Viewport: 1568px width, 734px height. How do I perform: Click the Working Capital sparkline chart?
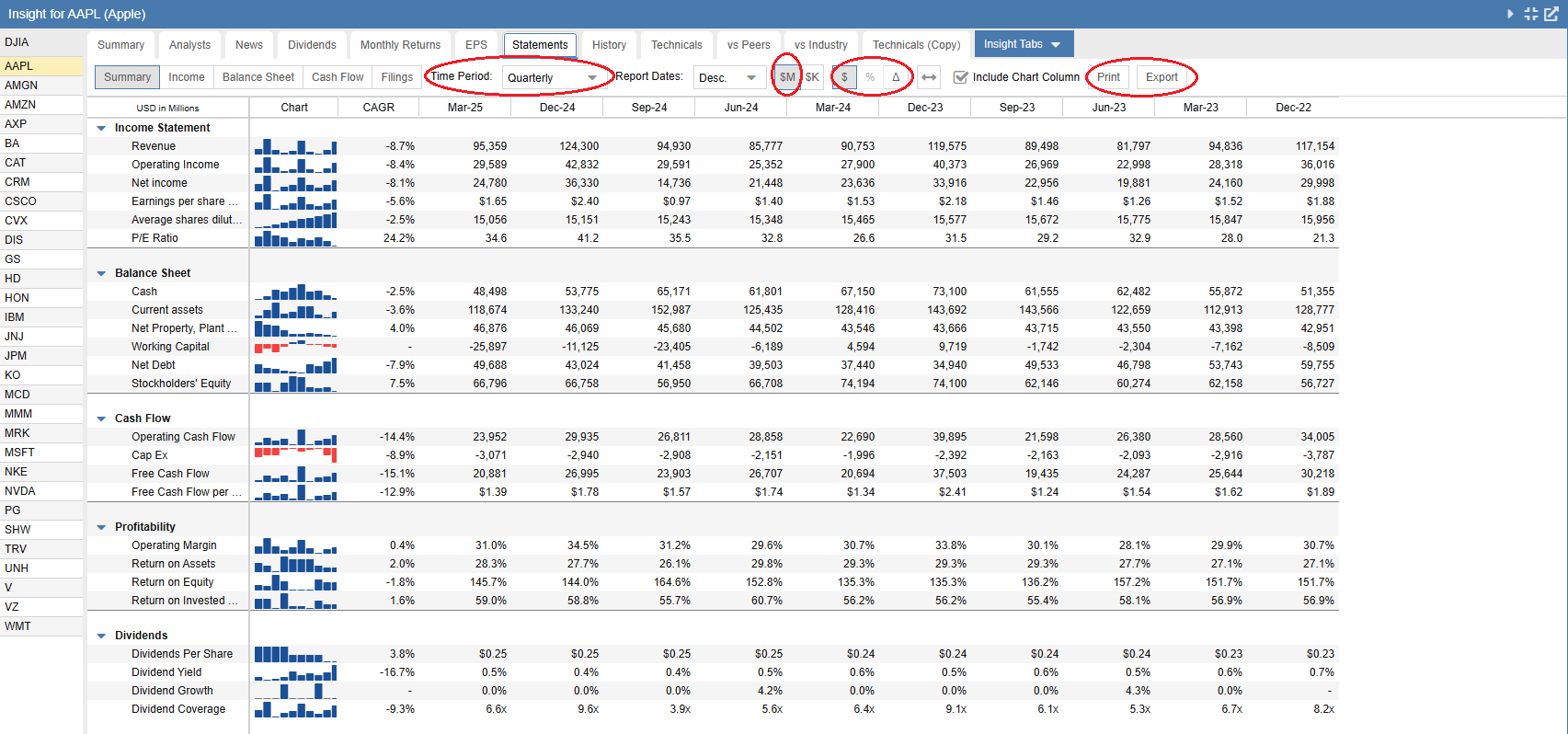(295, 347)
